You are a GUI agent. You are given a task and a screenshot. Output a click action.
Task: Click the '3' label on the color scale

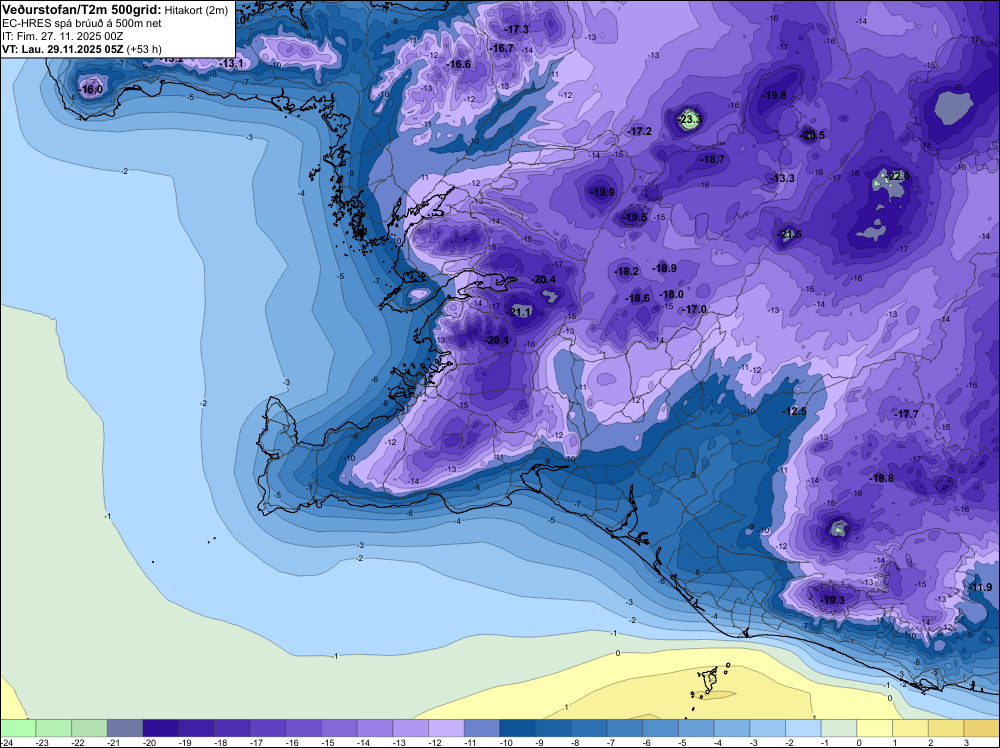(966, 742)
